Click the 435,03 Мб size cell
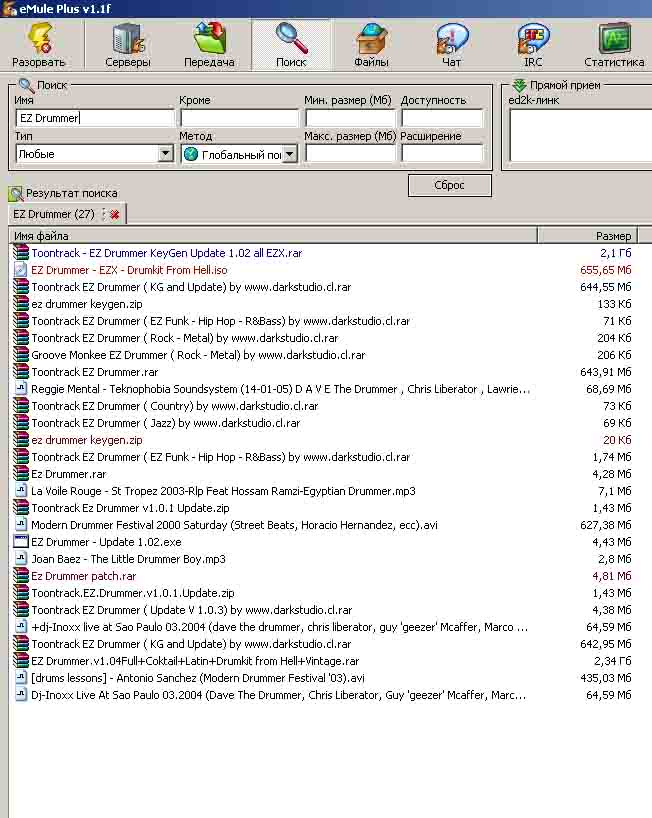Screen dimensions: 652x818 point(606,678)
